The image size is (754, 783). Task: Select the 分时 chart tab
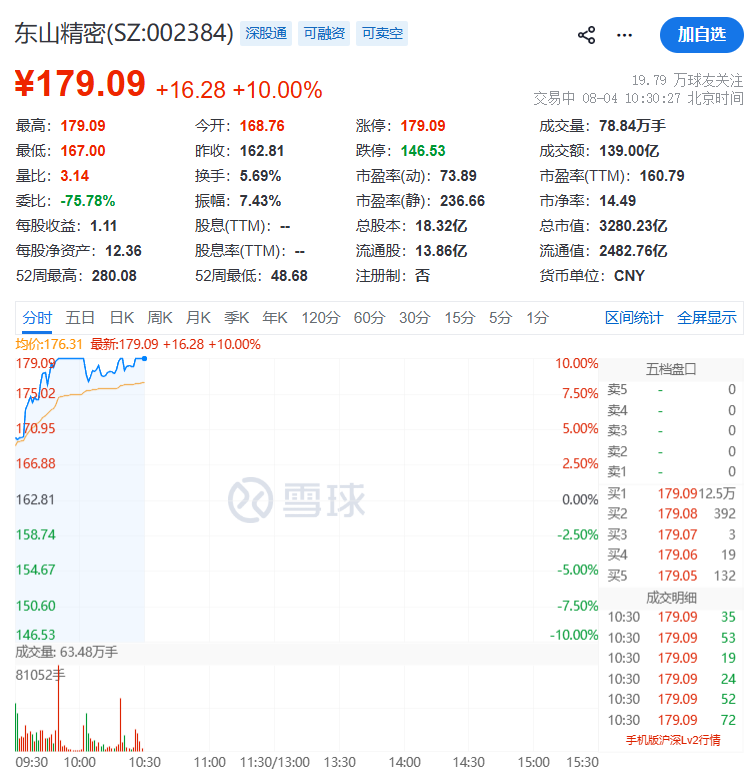pos(37,318)
